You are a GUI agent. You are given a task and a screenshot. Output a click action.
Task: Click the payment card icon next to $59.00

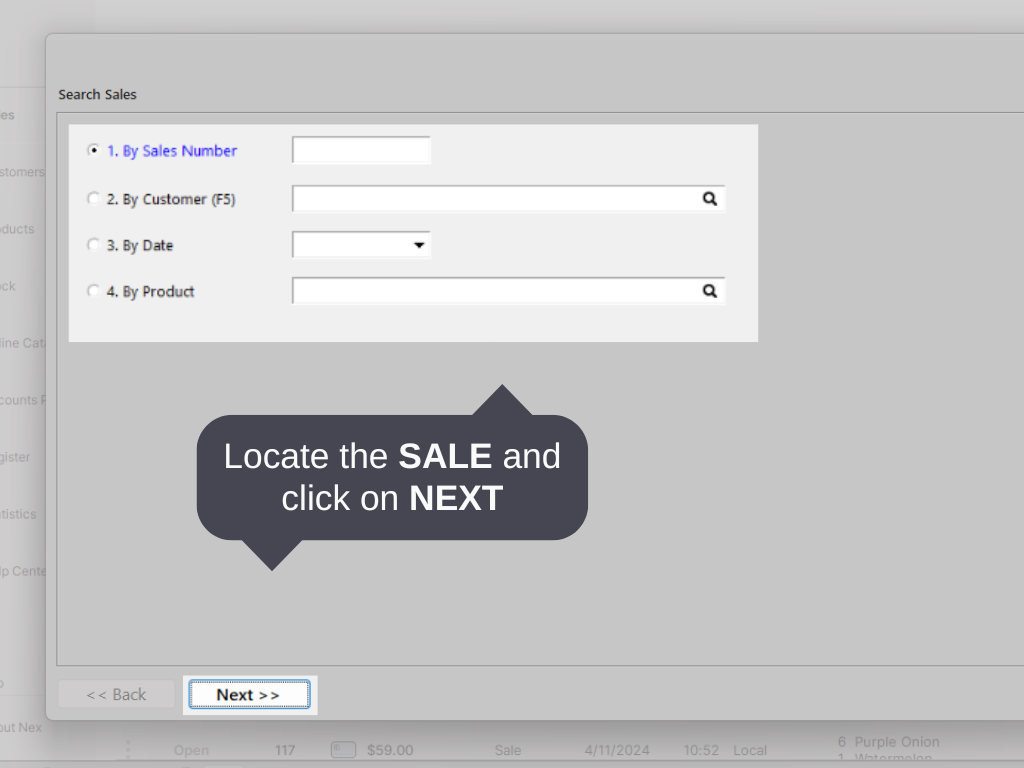343,749
